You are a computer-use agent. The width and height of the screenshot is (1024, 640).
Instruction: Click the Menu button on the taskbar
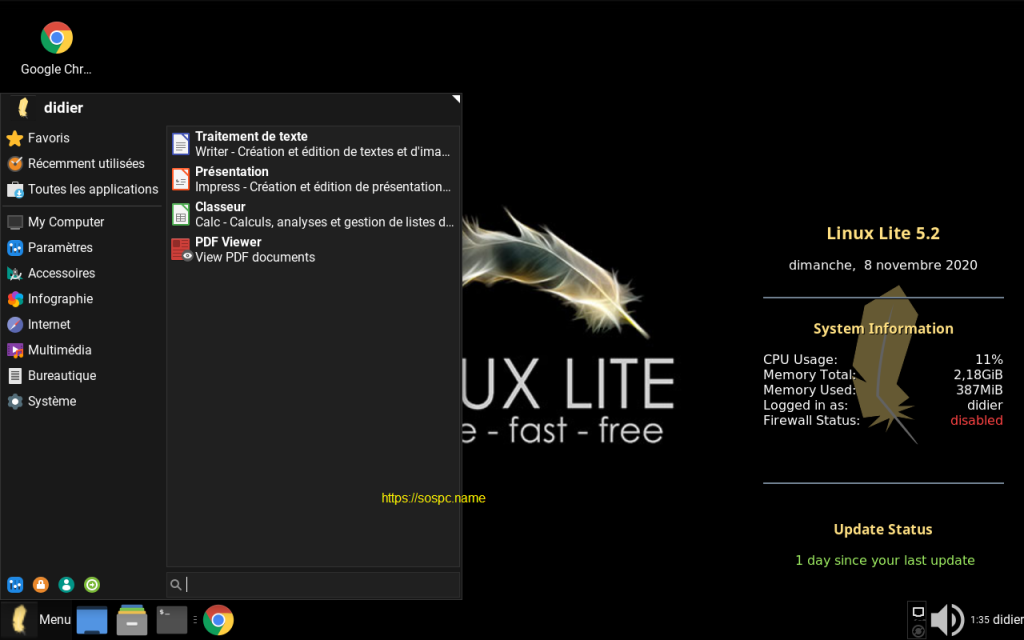click(37, 619)
